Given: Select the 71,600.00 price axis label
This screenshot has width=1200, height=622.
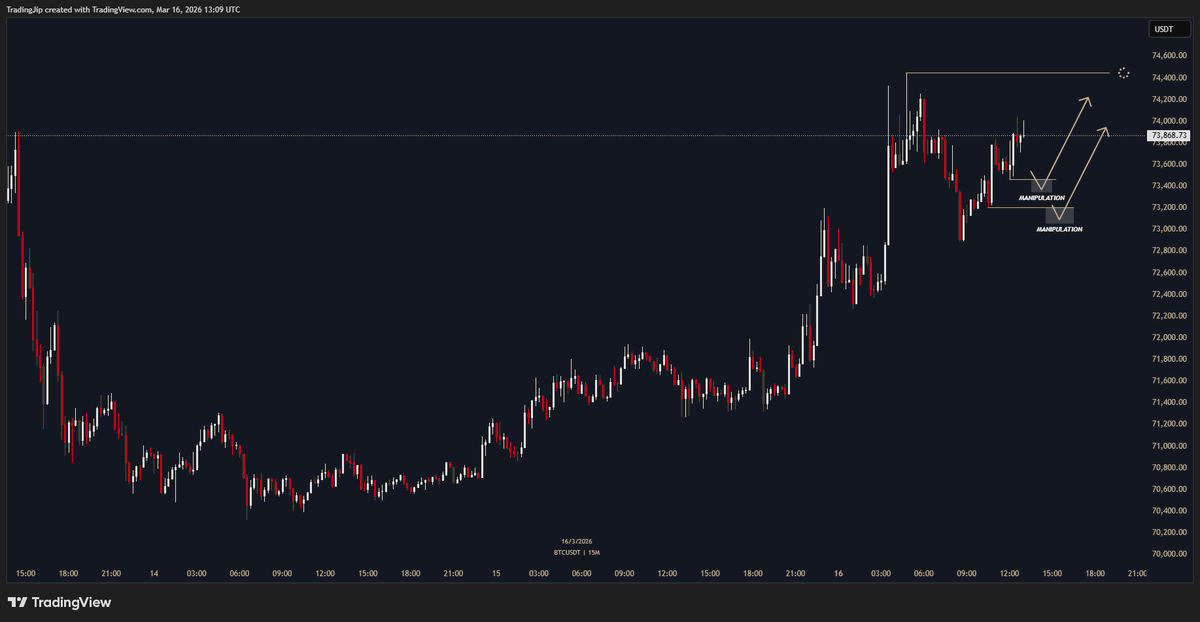Looking at the screenshot, I should pyautogui.click(x=1169, y=381).
